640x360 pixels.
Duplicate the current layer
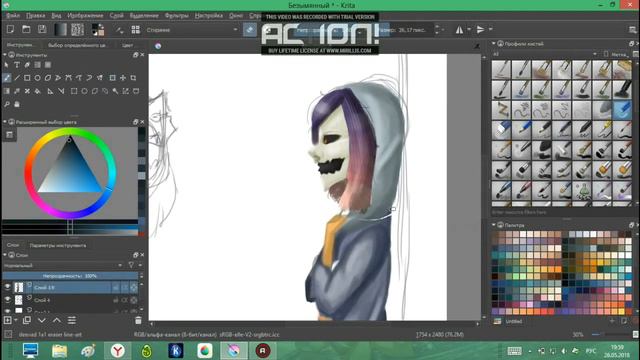[x=27, y=320]
